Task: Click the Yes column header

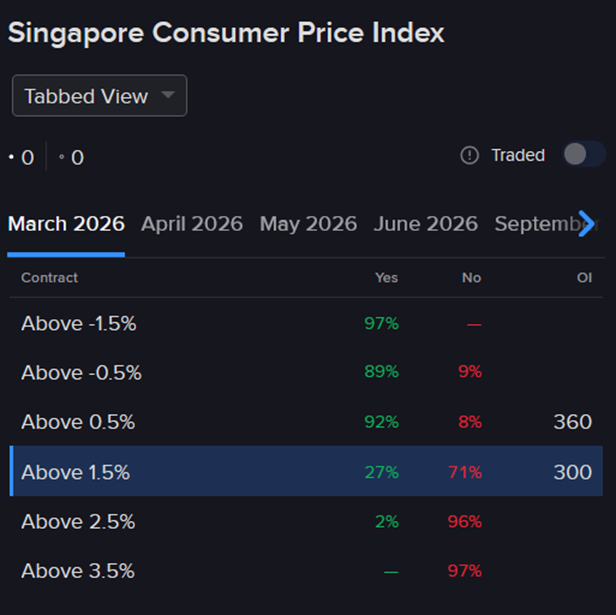Action: click(386, 277)
